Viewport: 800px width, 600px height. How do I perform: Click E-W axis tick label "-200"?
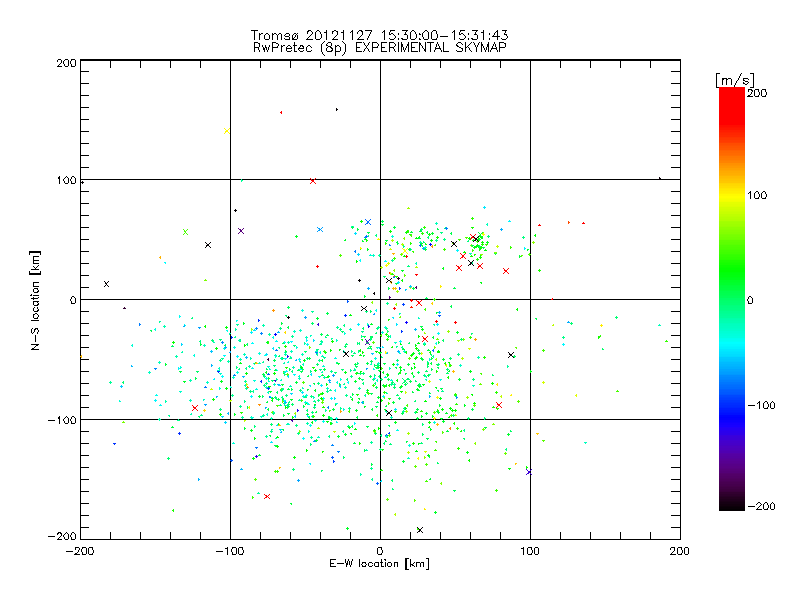(x=80, y=551)
